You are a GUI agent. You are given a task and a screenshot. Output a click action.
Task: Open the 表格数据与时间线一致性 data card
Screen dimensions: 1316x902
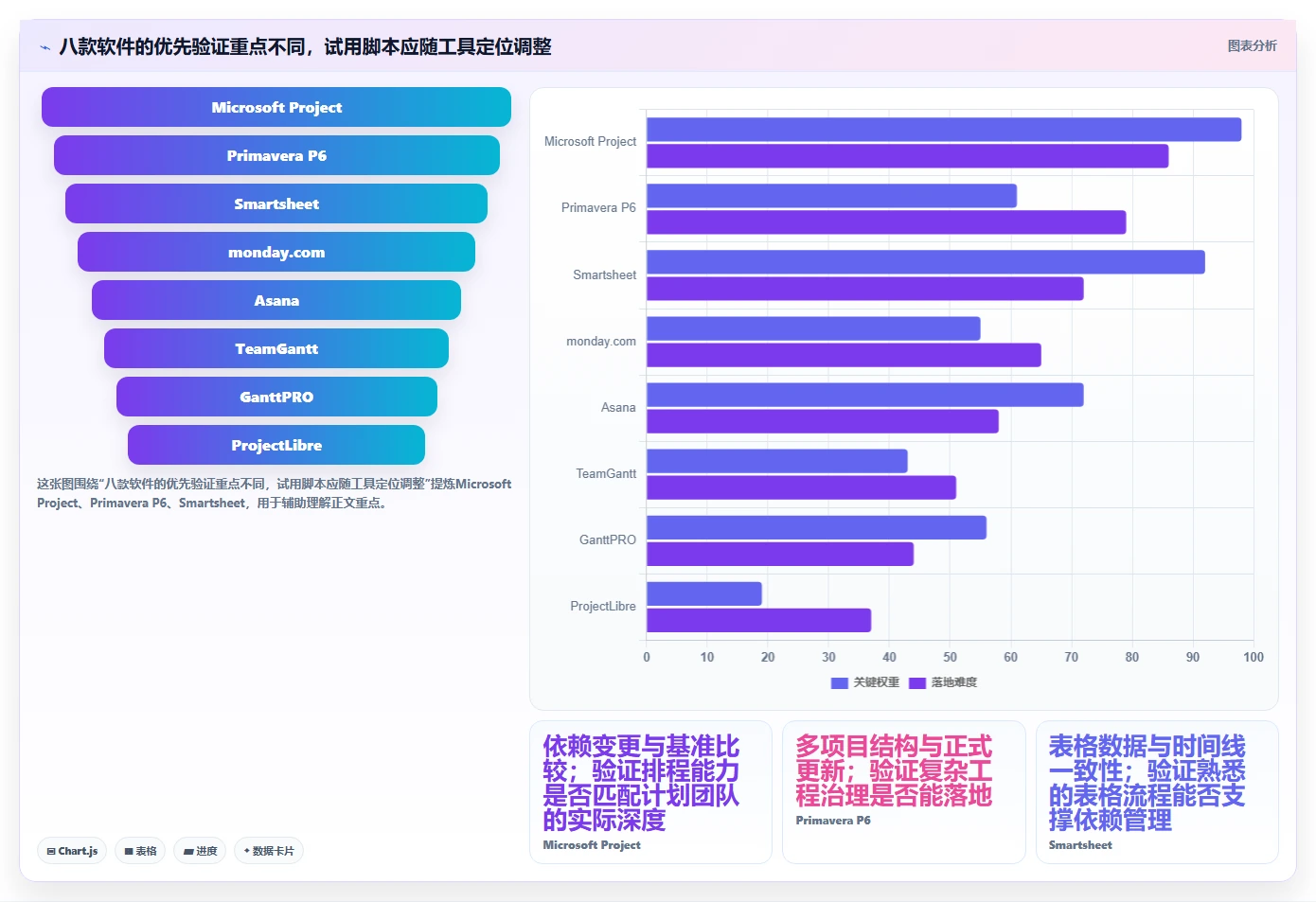(1157, 792)
